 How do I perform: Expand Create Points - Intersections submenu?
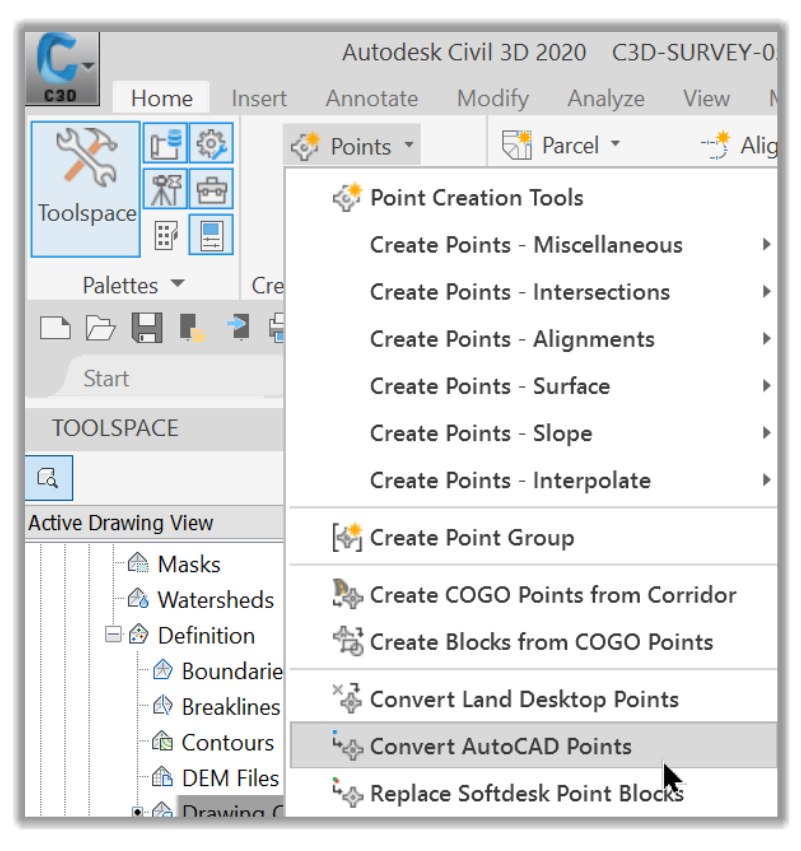(533, 292)
